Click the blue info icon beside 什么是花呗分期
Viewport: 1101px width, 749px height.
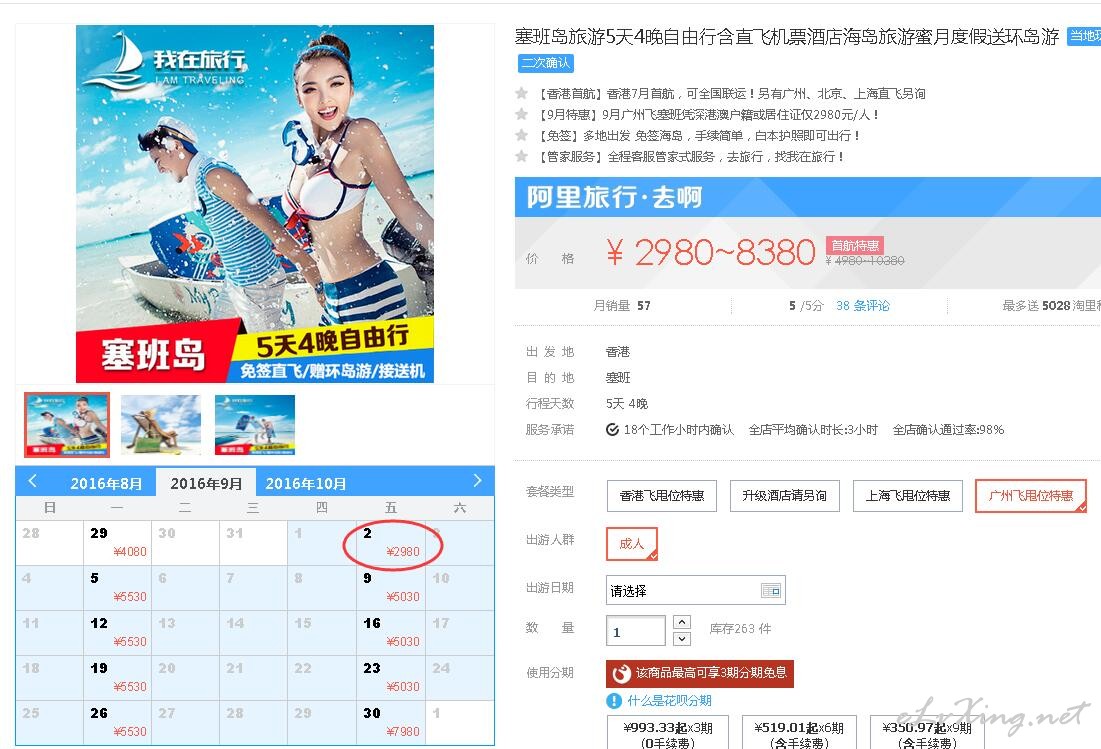point(614,701)
